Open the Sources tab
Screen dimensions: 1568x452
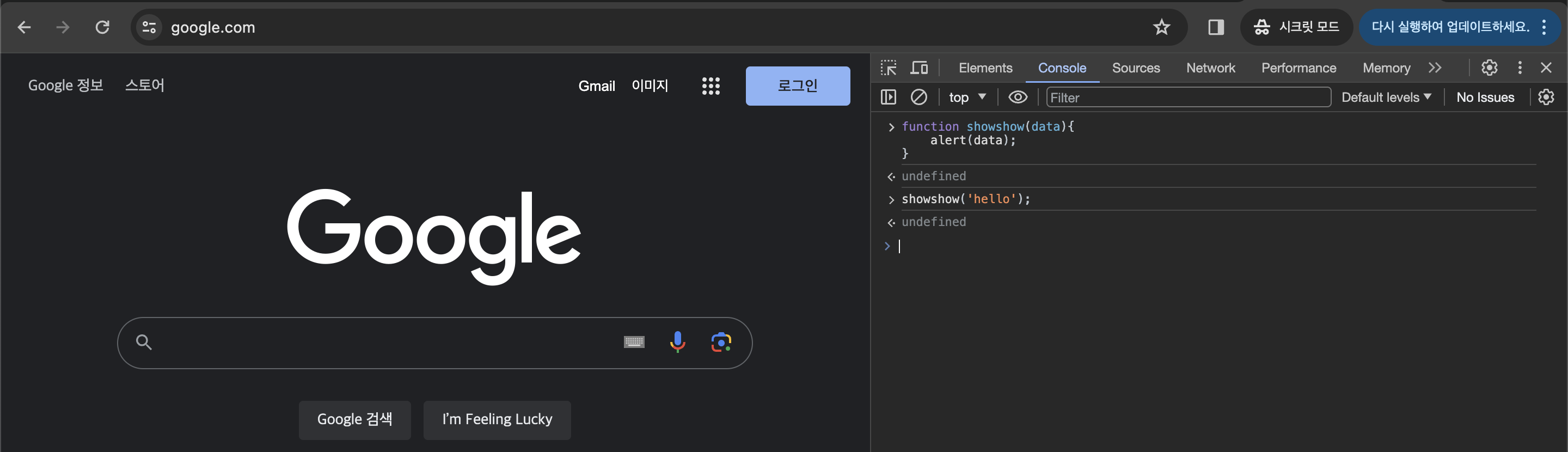(1135, 68)
